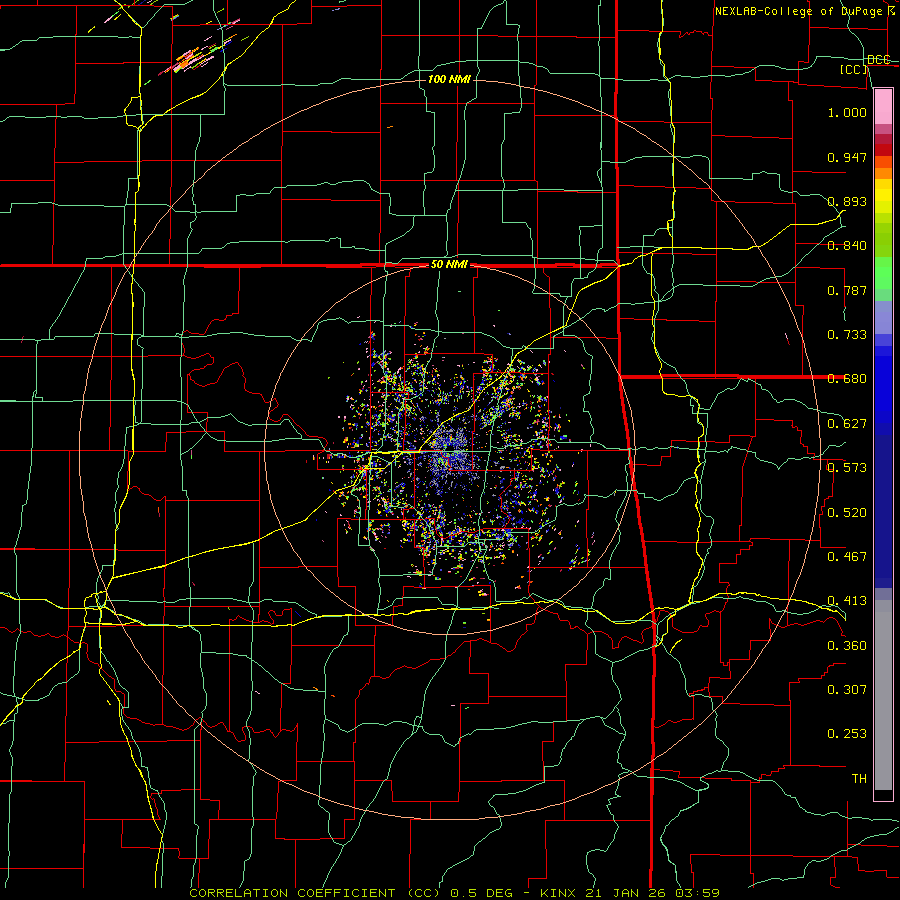Click the 0.680 color scale value

[x=847, y=379]
